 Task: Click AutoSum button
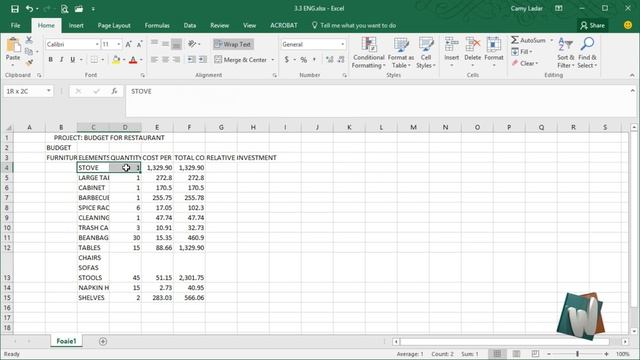[x=528, y=40]
